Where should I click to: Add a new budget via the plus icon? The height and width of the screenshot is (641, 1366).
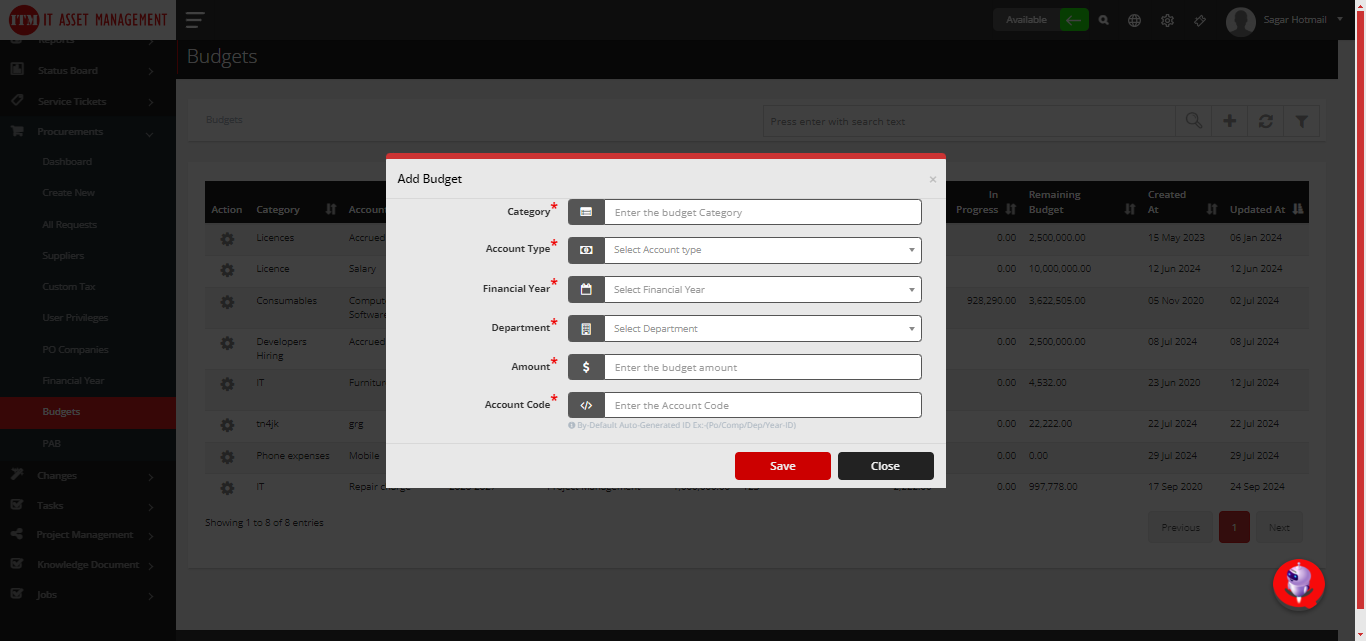click(x=1229, y=120)
